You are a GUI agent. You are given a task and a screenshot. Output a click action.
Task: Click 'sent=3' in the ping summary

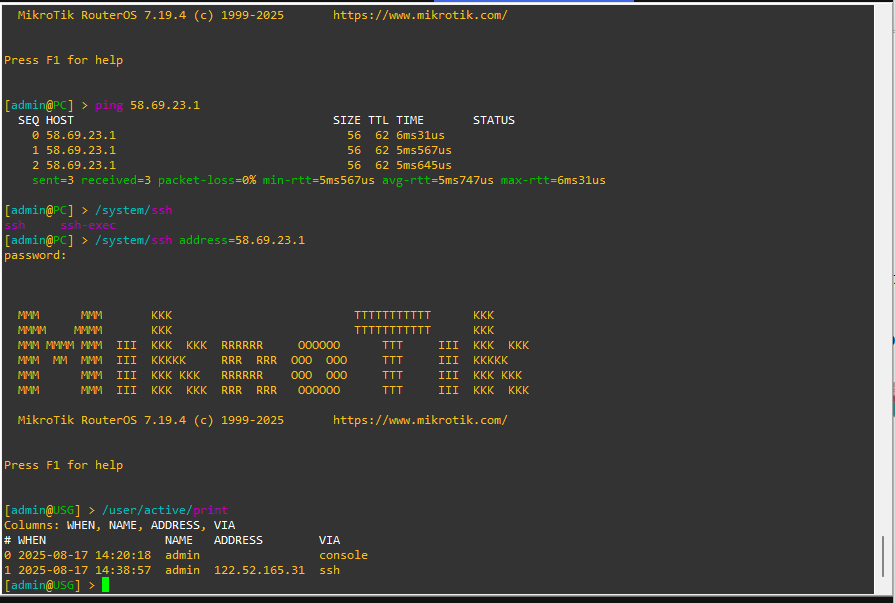pyautogui.click(x=53, y=180)
